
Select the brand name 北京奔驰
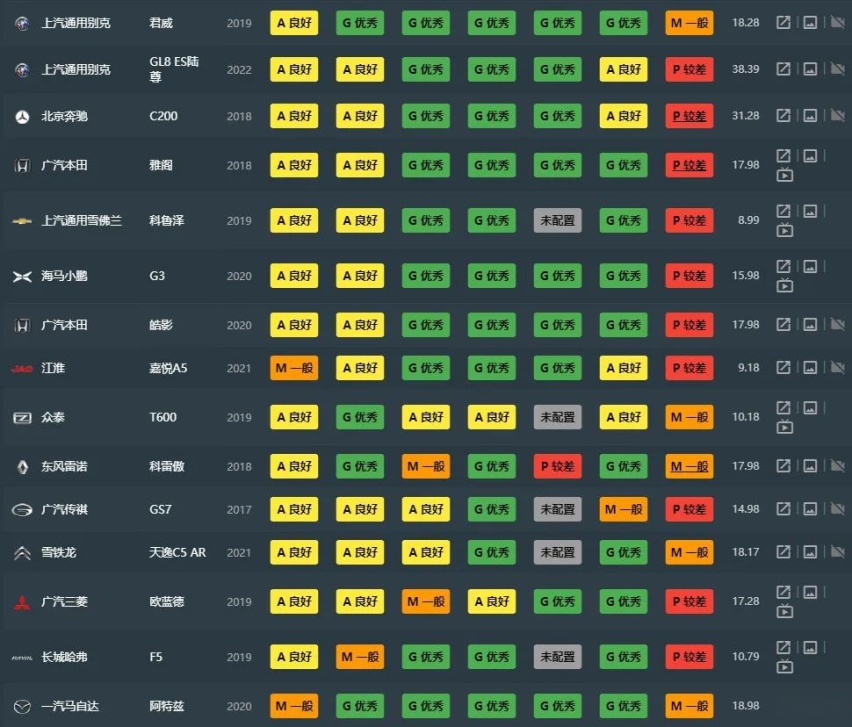(65, 116)
